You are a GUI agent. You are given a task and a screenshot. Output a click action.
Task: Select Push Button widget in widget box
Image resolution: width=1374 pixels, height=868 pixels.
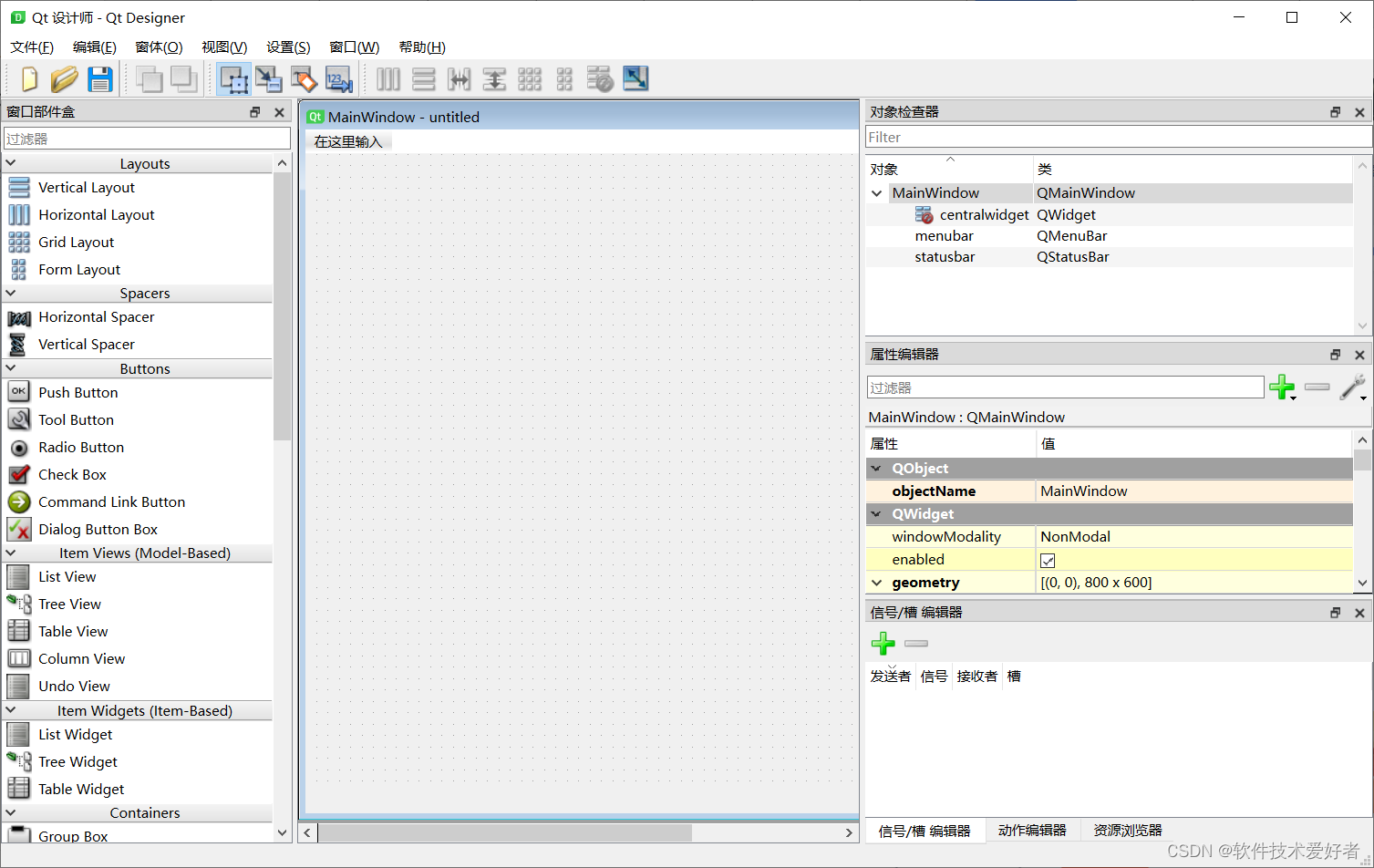[78, 392]
